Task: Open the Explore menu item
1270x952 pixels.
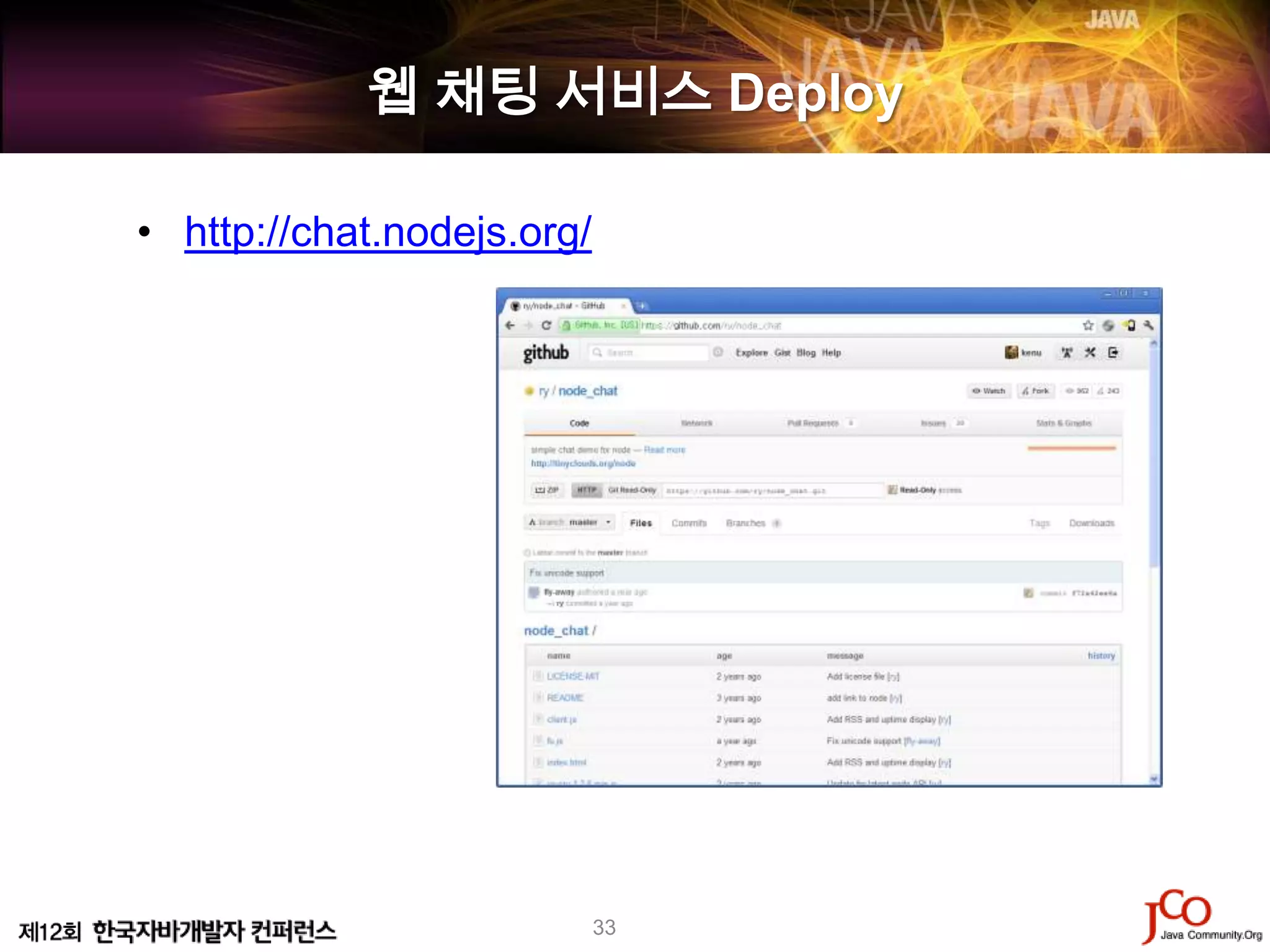Action: (752, 353)
